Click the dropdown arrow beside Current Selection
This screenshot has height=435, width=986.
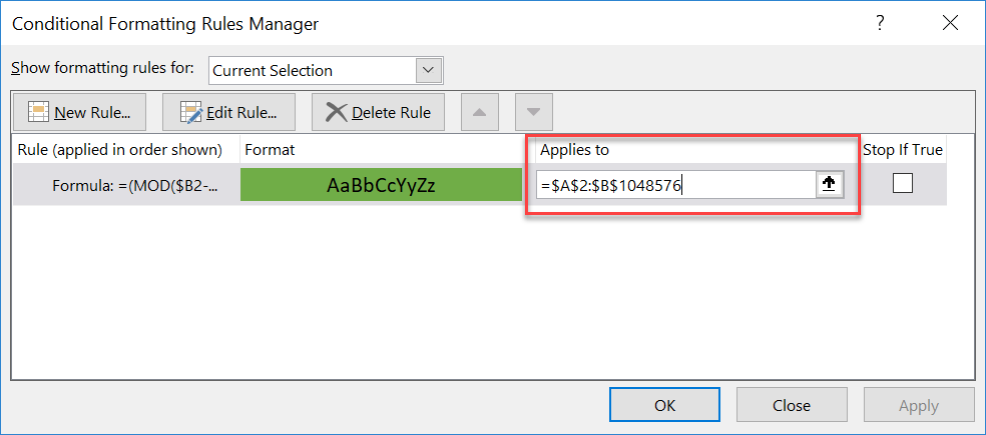pyautogui.click(x=430, y=70)
